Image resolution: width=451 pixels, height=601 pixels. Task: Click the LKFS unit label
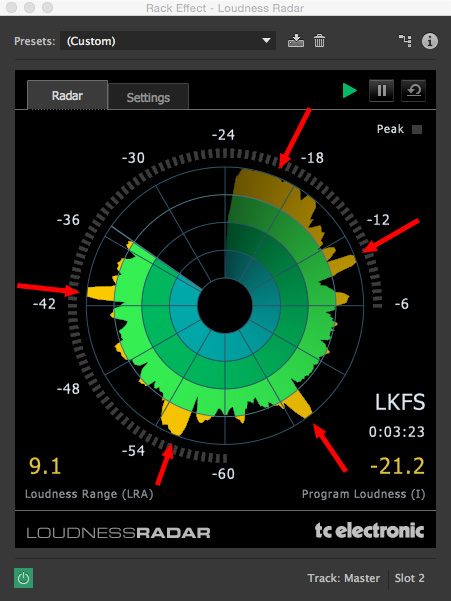tap(400, 402)
